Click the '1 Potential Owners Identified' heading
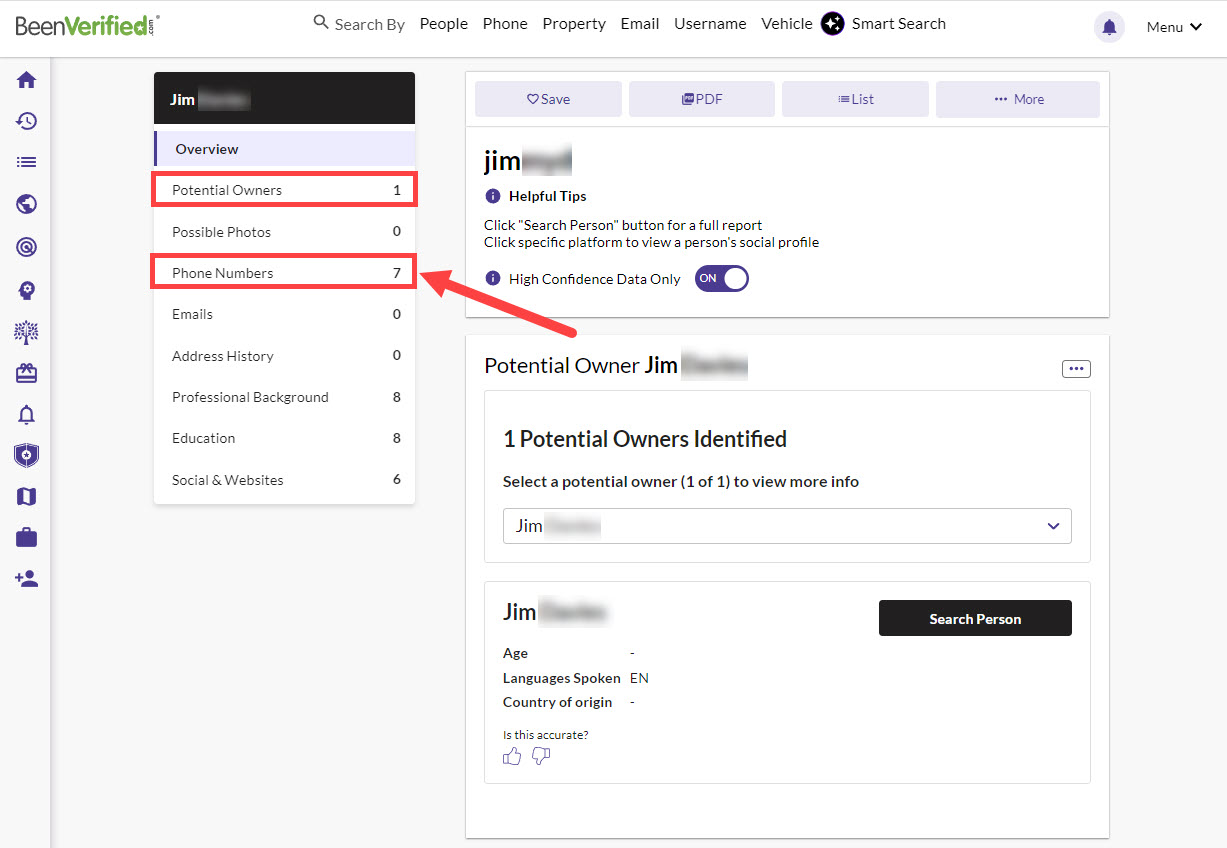 (x=645, y=439)
